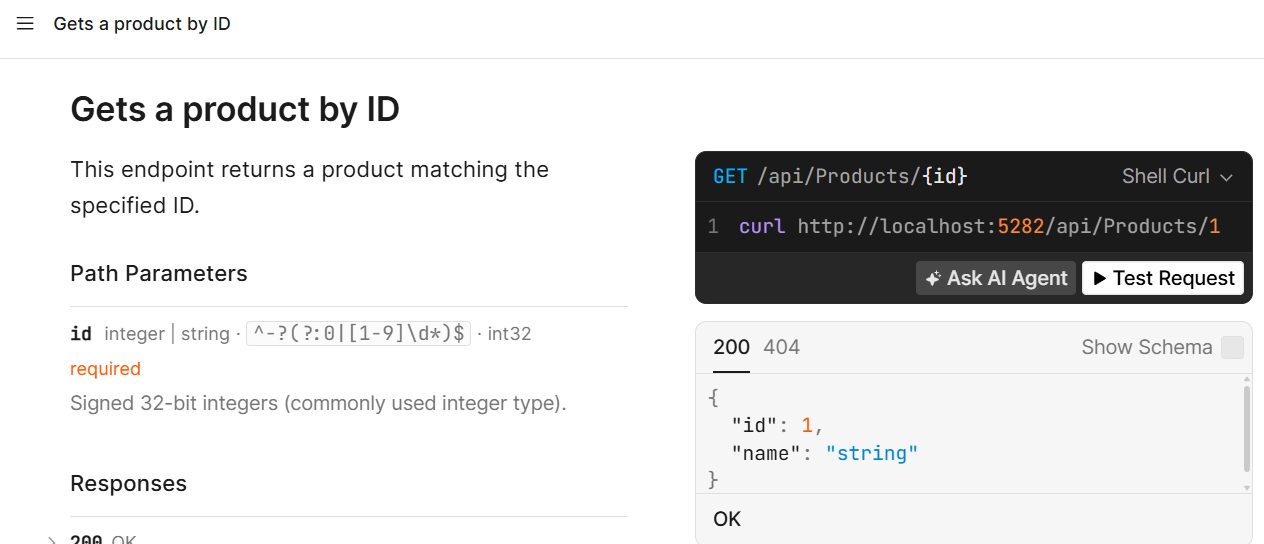The image size is (1264, 544).
Task: Click the up arrow of the response scrollbar
Action: (x=1246, y=380)
